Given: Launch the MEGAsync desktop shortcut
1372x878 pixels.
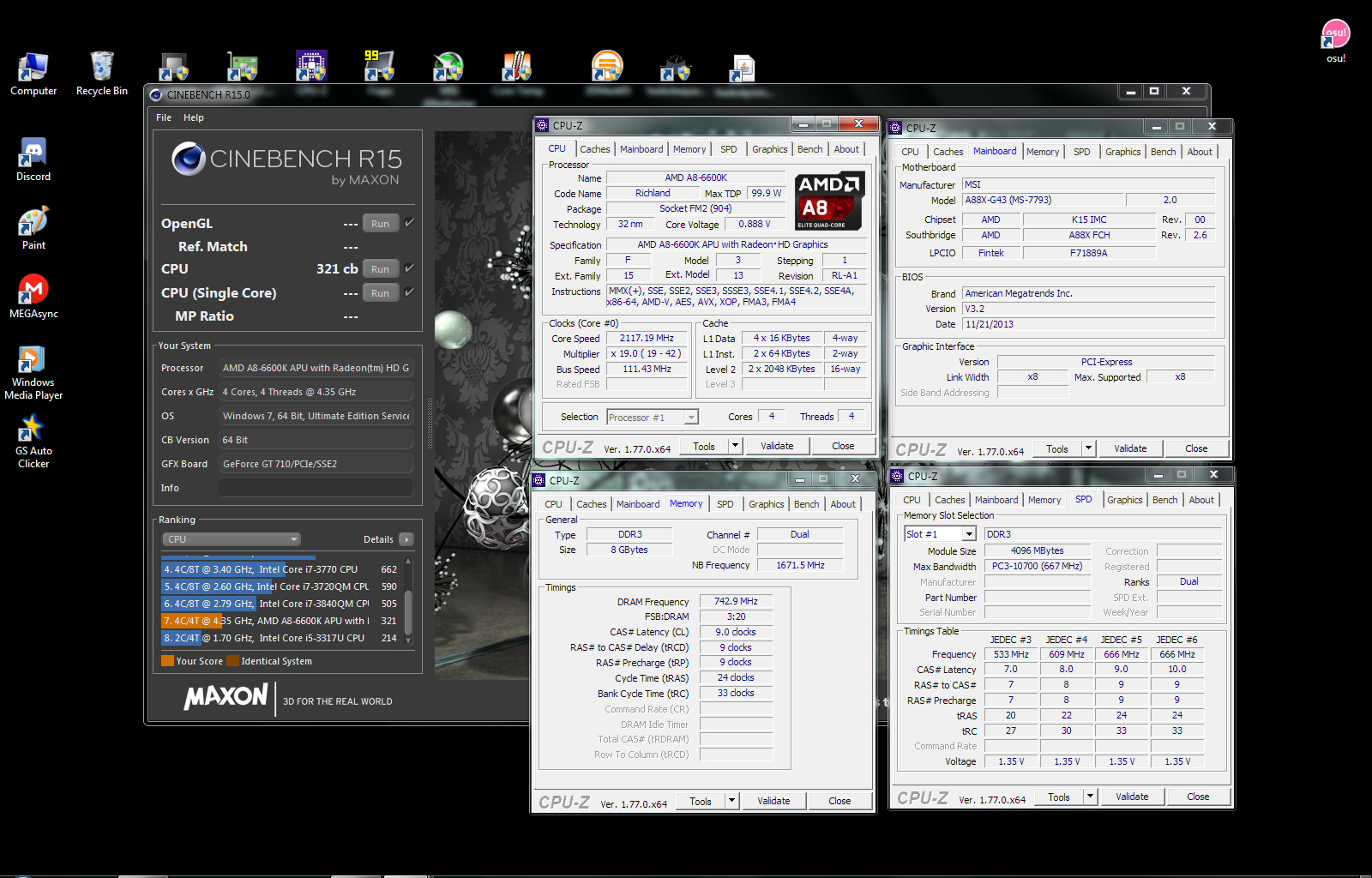Looking at the screenshot, I should click(33, 297).
